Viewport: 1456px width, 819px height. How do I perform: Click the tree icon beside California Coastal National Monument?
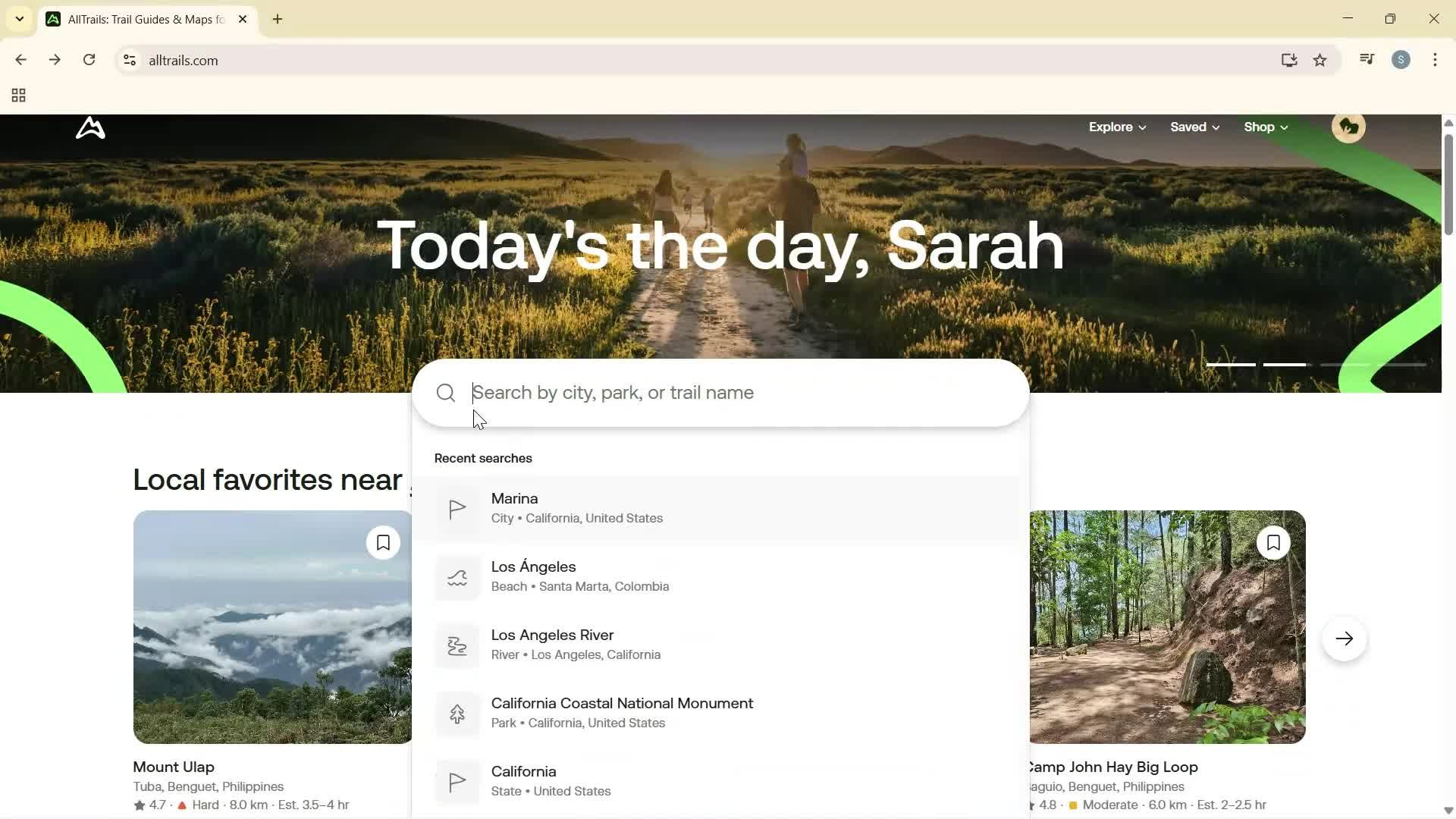[x=457, y=714]
